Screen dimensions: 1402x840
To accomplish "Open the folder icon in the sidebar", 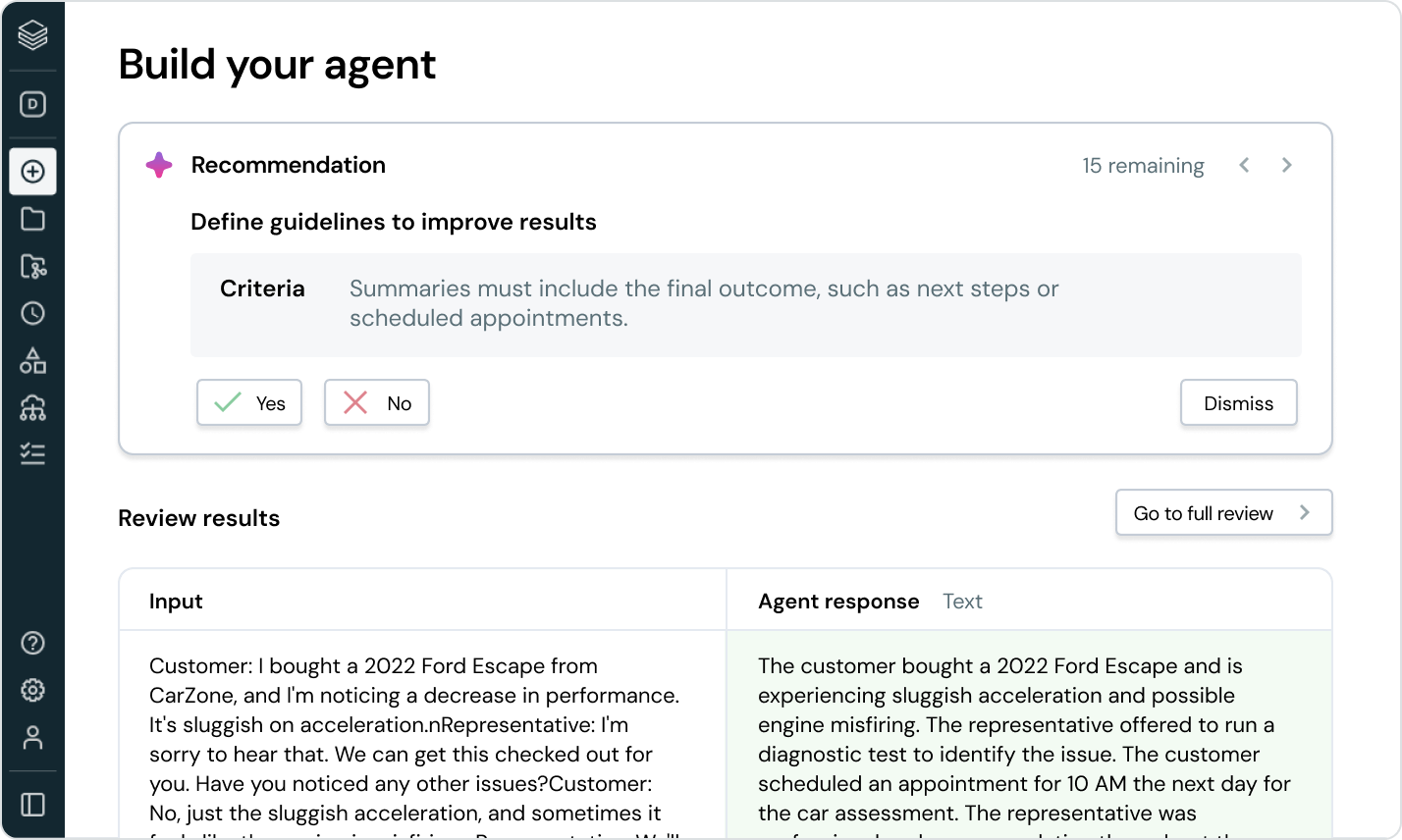I will (x=32, y=219).
